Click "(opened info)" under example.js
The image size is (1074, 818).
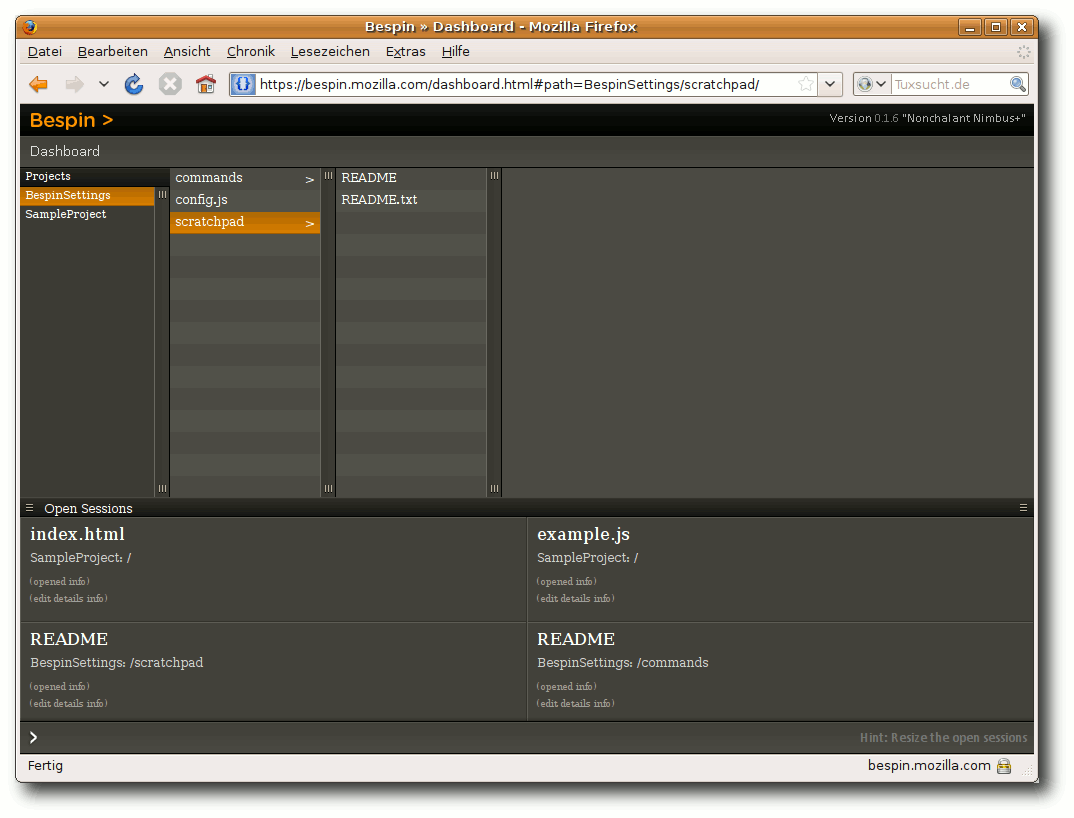[x=566, y=582]
